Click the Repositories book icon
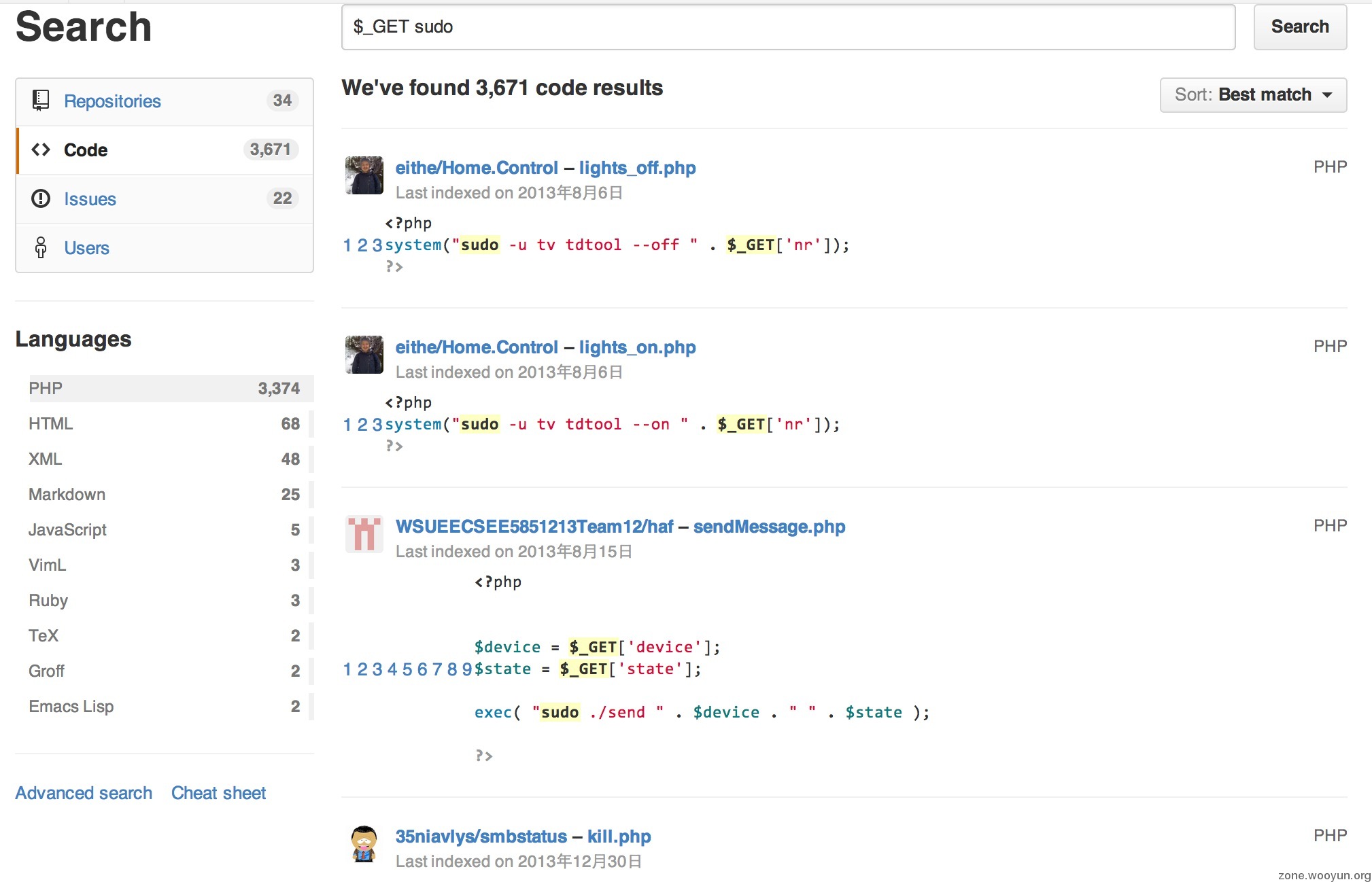 tap(41, 101)
